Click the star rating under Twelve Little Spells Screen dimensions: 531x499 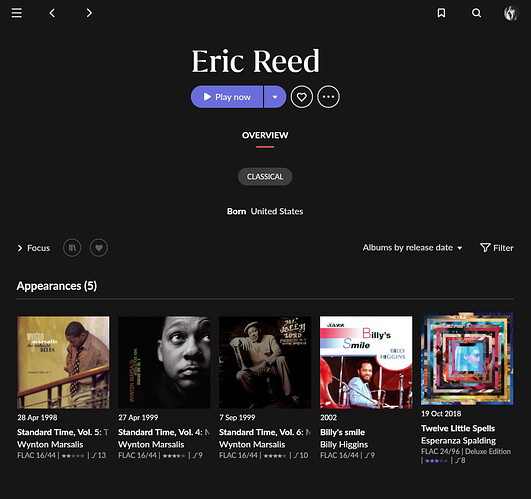tap(436, 461)
